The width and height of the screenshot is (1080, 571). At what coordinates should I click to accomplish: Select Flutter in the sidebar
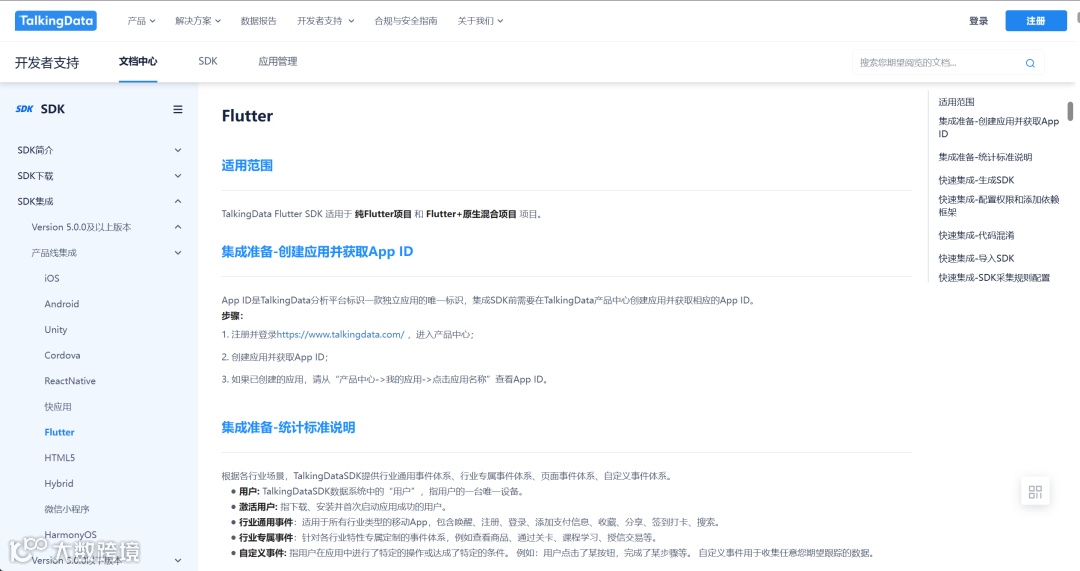point(59,432)
